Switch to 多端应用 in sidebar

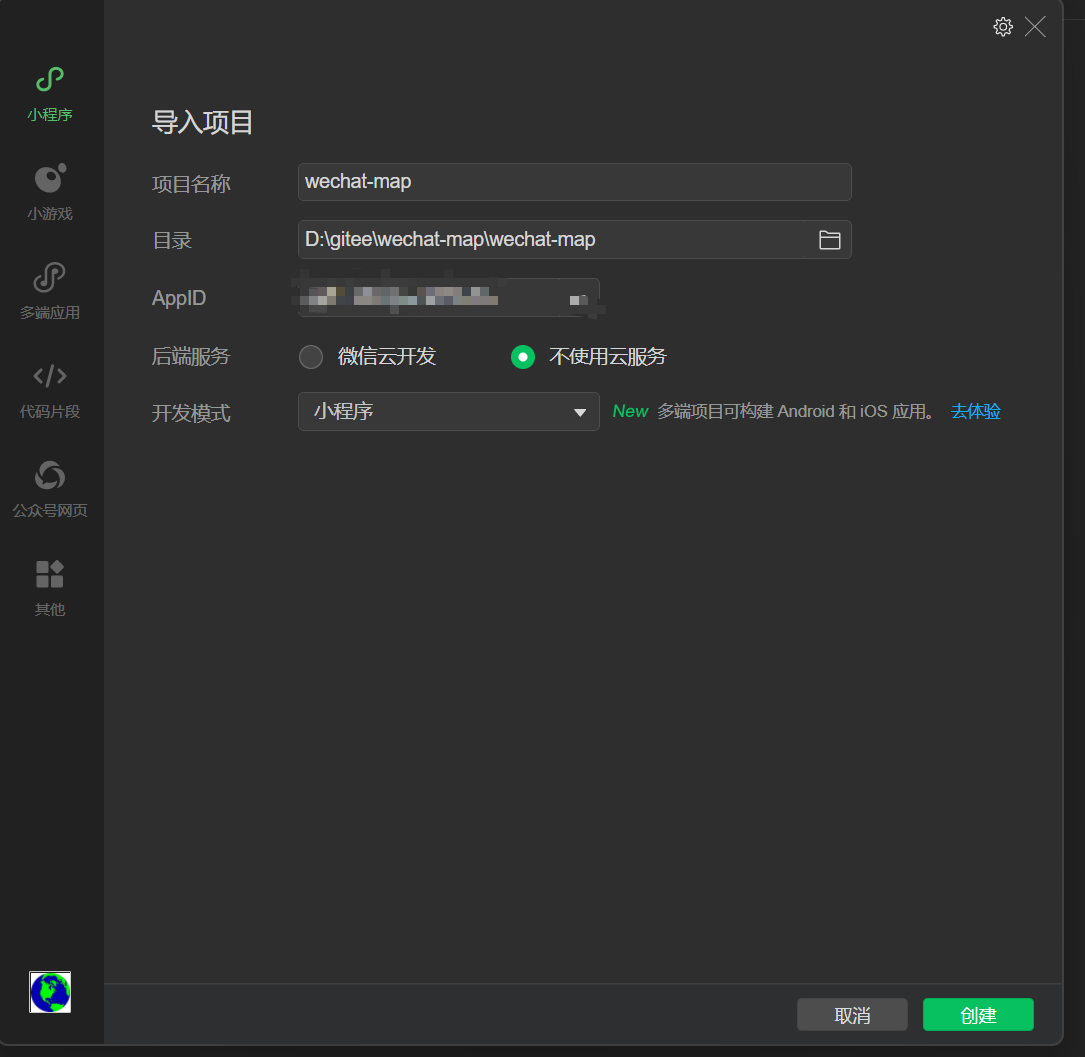click(x=50, y=291)
